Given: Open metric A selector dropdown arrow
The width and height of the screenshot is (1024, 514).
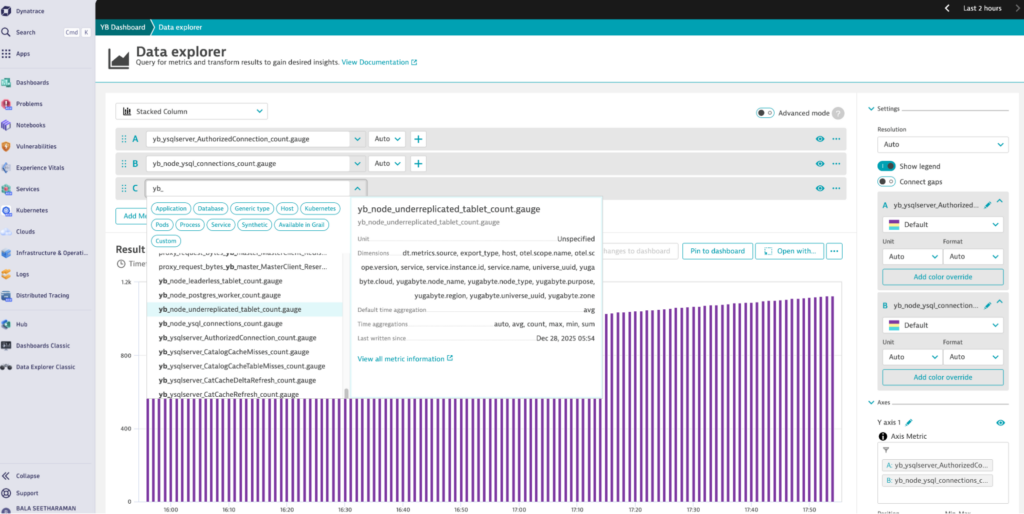Looking at the screenshot, I should tap(357, 139).
